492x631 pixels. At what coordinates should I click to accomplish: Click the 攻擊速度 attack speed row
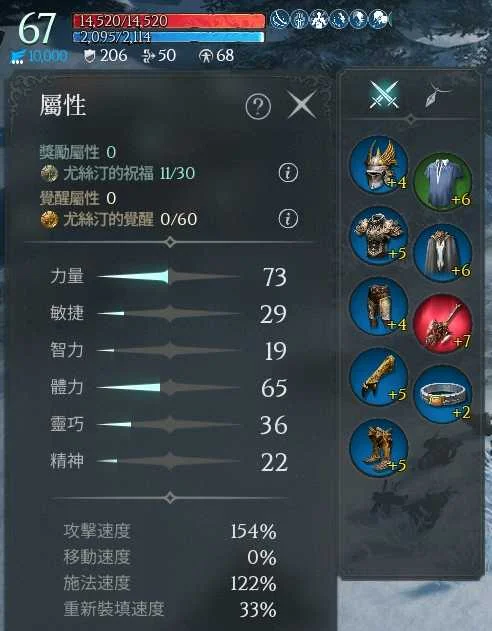click(170, 532)
